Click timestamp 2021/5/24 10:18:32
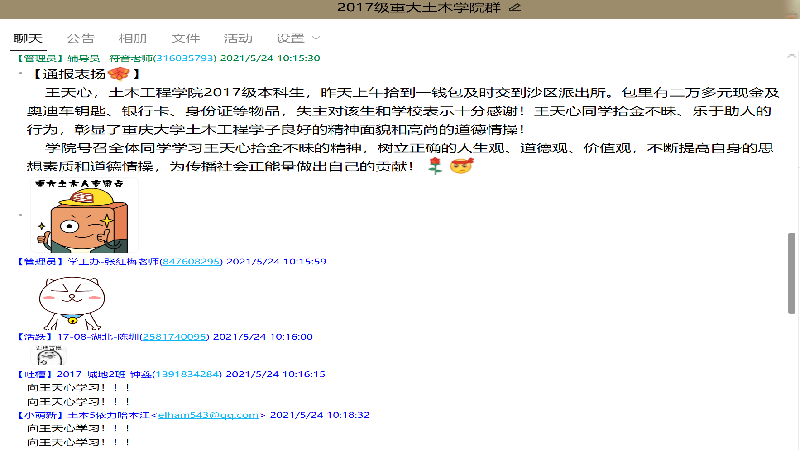Viewport: 800px width, 450px height. (x=319, y=415)
